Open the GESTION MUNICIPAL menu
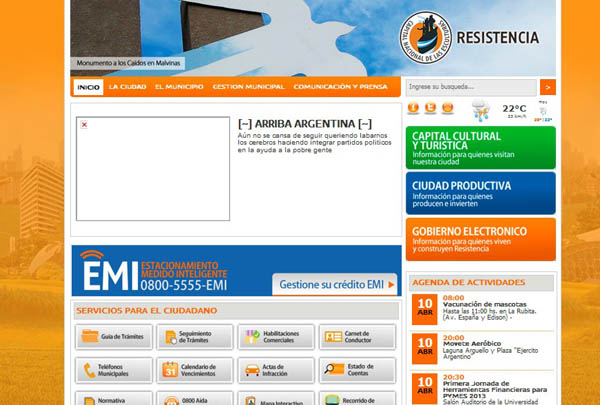This screenshot has height=405, width=600. point(249,87)
